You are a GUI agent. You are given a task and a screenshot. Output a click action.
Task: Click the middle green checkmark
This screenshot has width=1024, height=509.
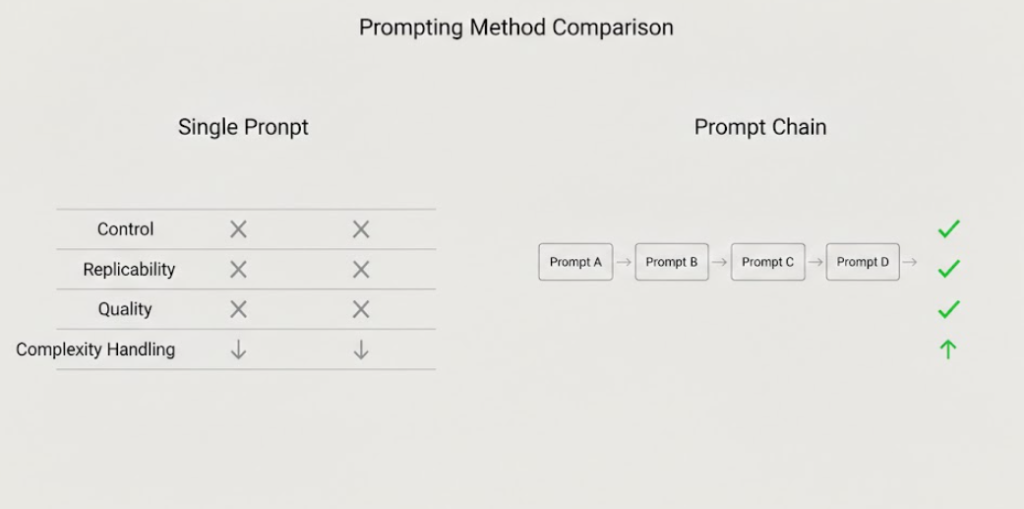pyautogui.click(x=948, y=268)
